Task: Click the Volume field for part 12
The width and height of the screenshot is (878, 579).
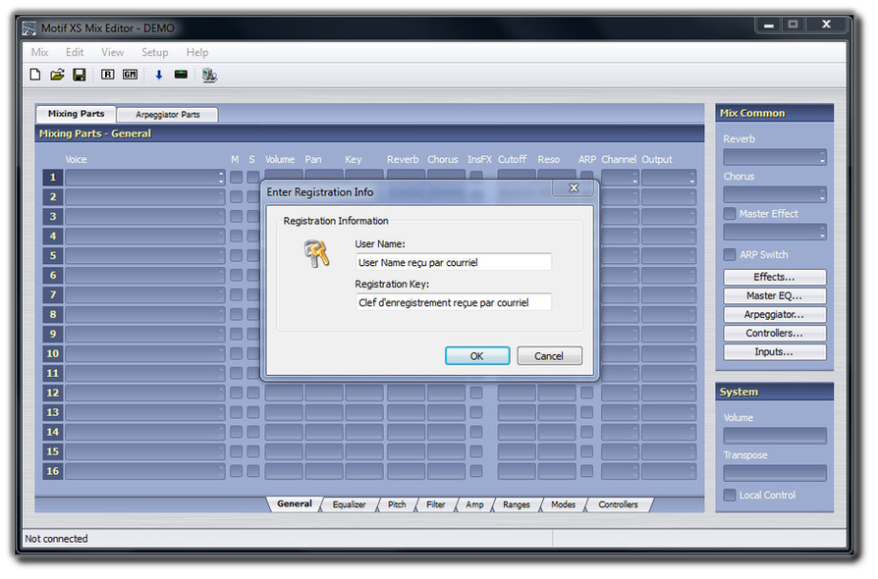Action: (x=284, y=393)
